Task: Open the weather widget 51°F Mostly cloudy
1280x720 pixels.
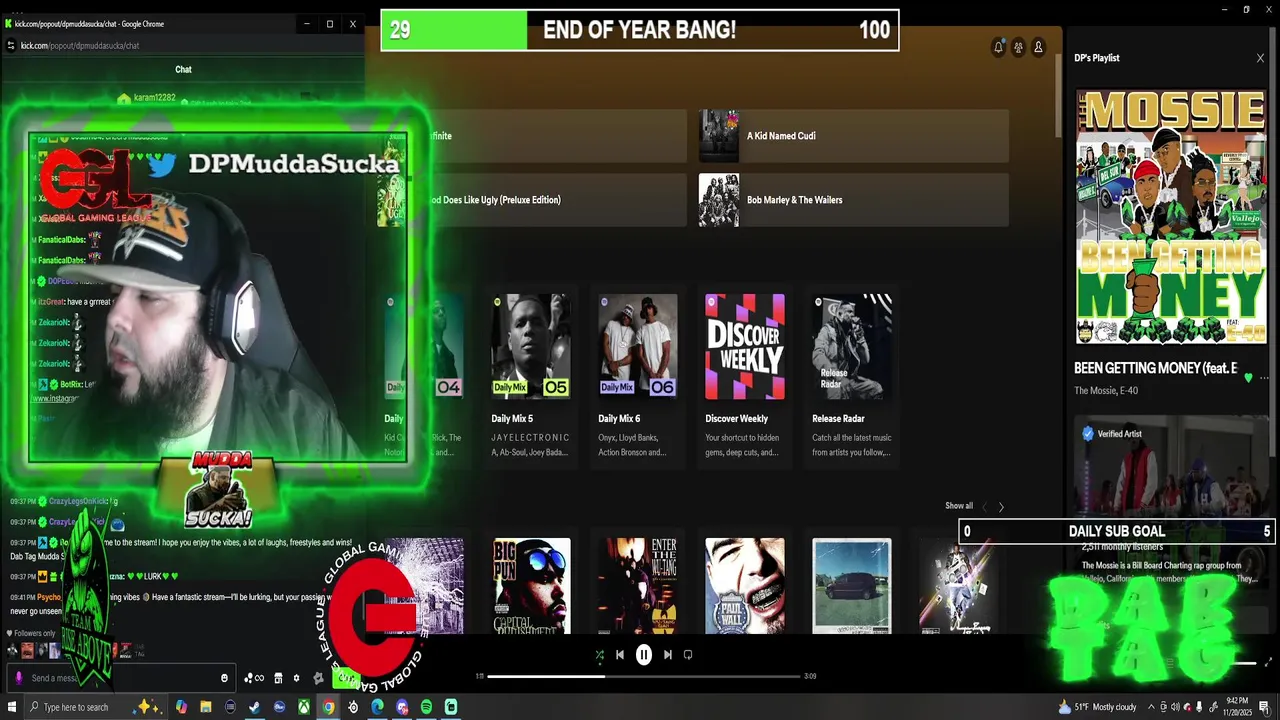Action: pyautogui.click(x=1097, y=707)
